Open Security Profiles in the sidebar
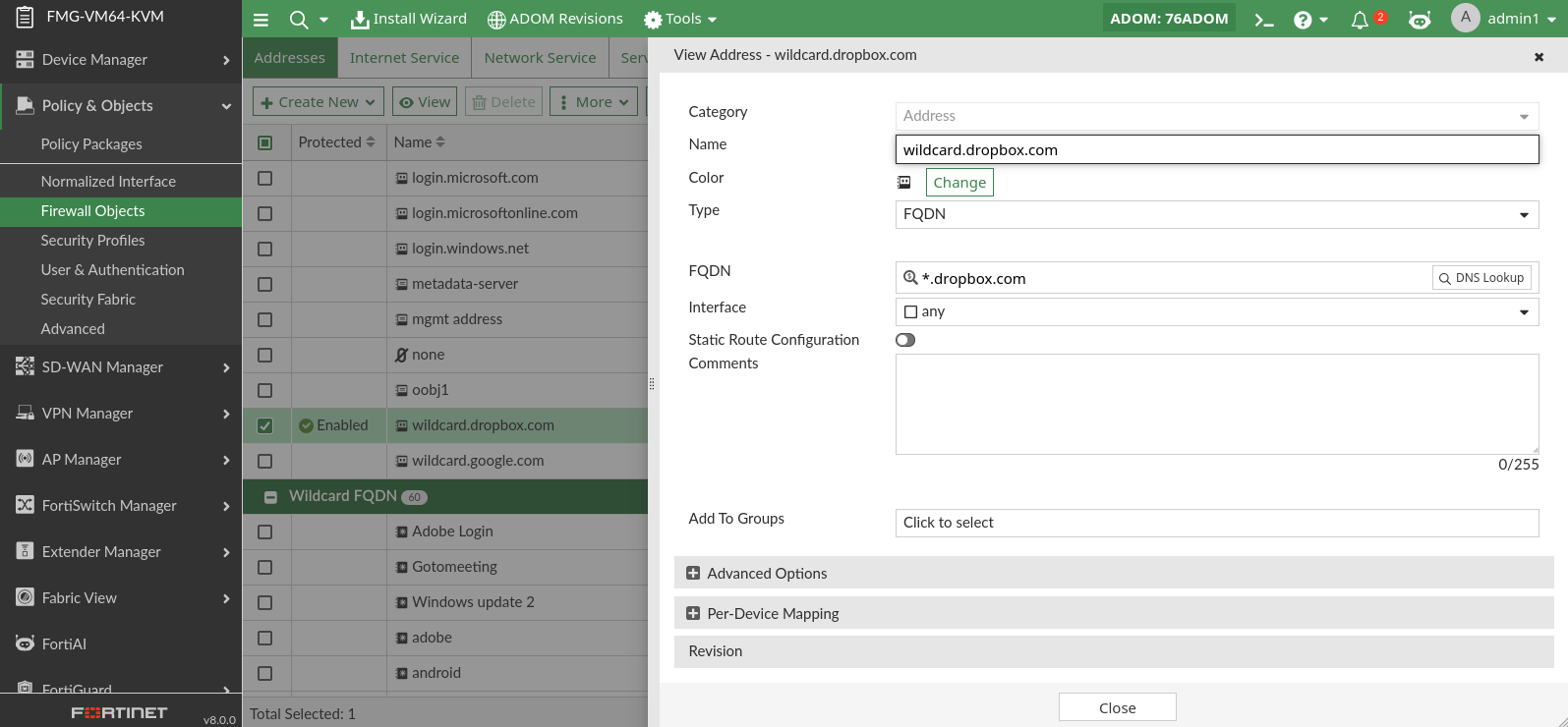The height and width of the screenshot is (727, 1568). point(92,241)
